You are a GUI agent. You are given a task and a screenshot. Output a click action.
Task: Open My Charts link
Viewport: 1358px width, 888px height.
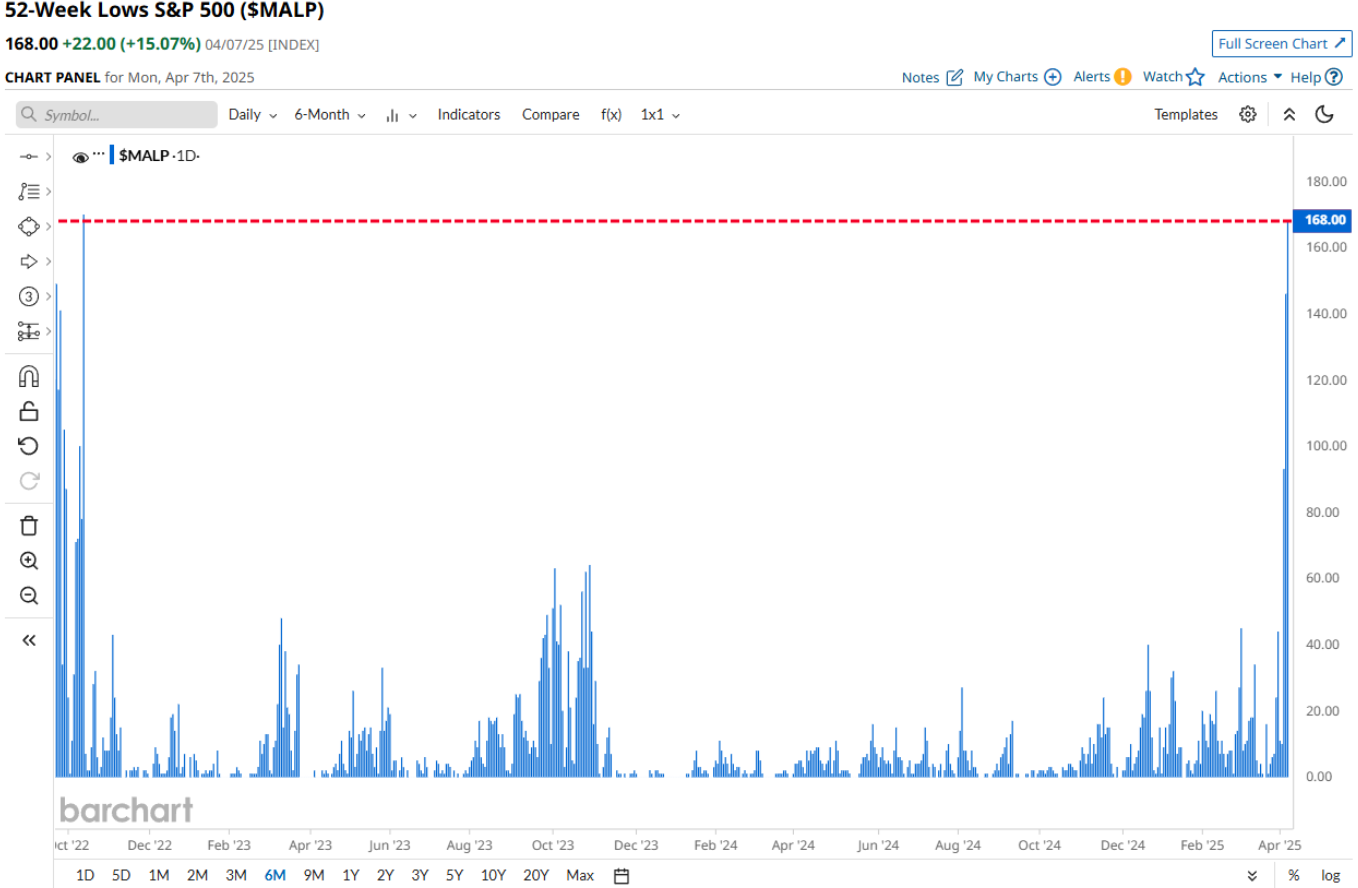pos(1017,77)
